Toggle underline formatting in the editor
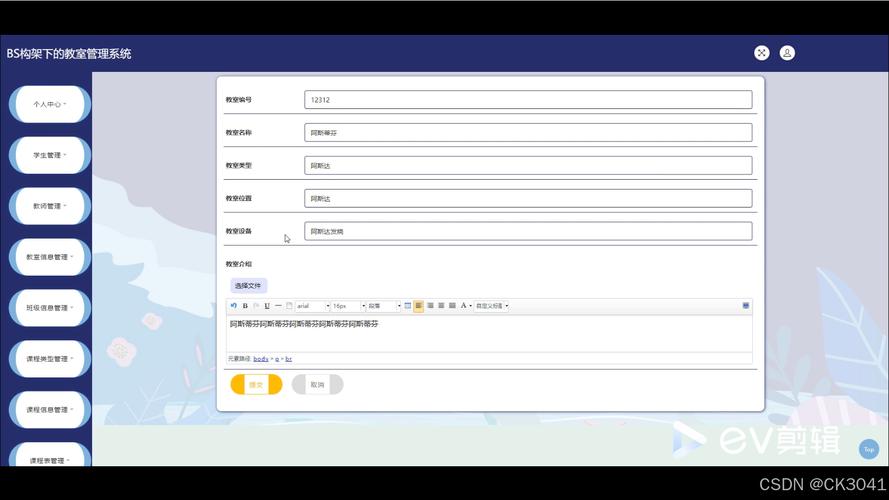 [x=267, y=306]
